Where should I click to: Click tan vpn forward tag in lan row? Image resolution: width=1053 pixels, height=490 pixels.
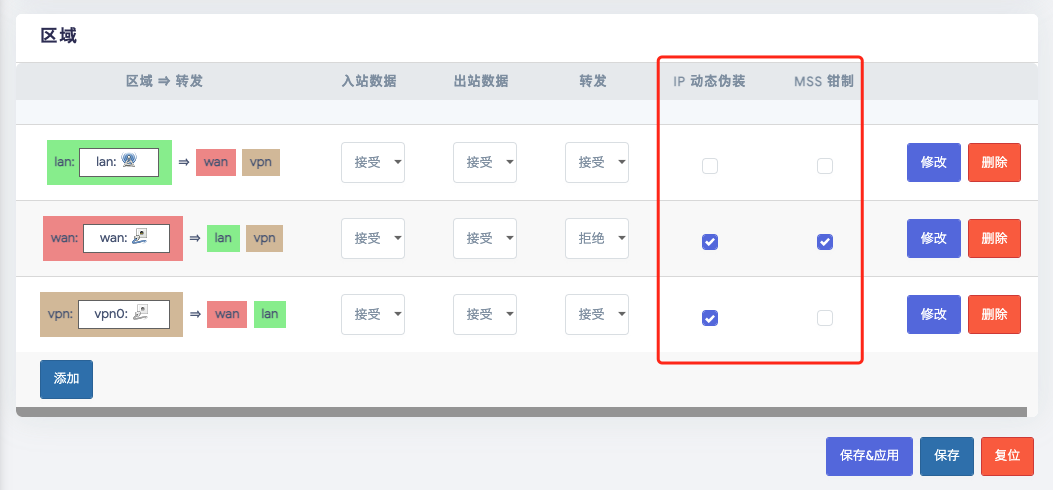click(x=261, y=162)
